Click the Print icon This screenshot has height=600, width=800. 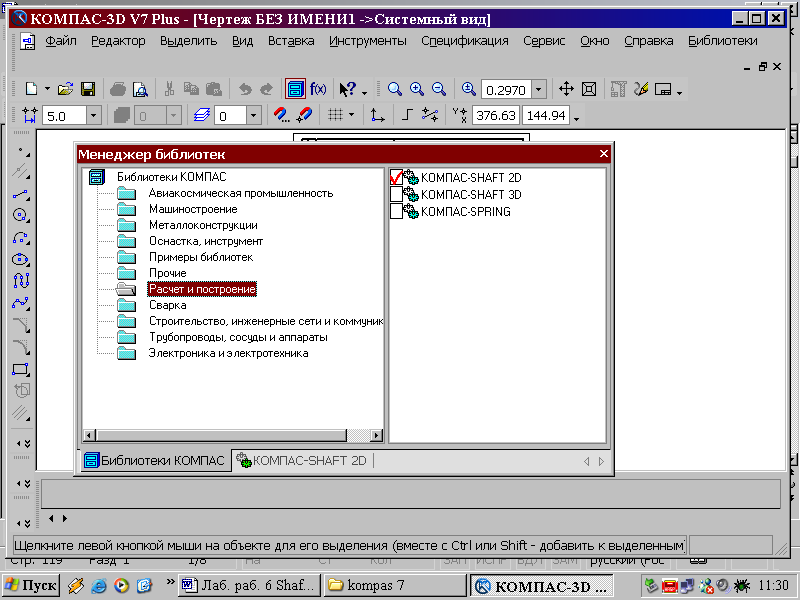pyautogui.click(x=118, y=89)
